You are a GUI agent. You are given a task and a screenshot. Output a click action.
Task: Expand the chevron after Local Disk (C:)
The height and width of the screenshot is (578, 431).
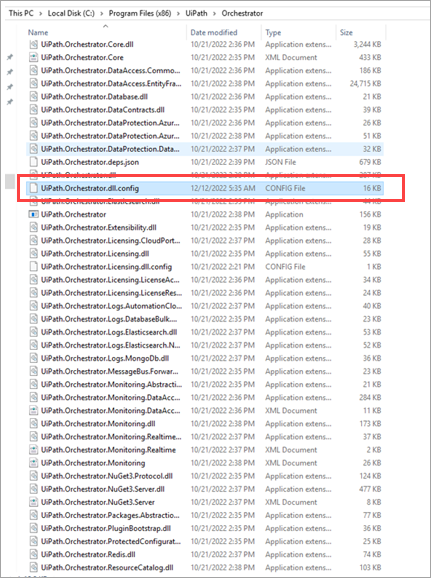(101, 13)
